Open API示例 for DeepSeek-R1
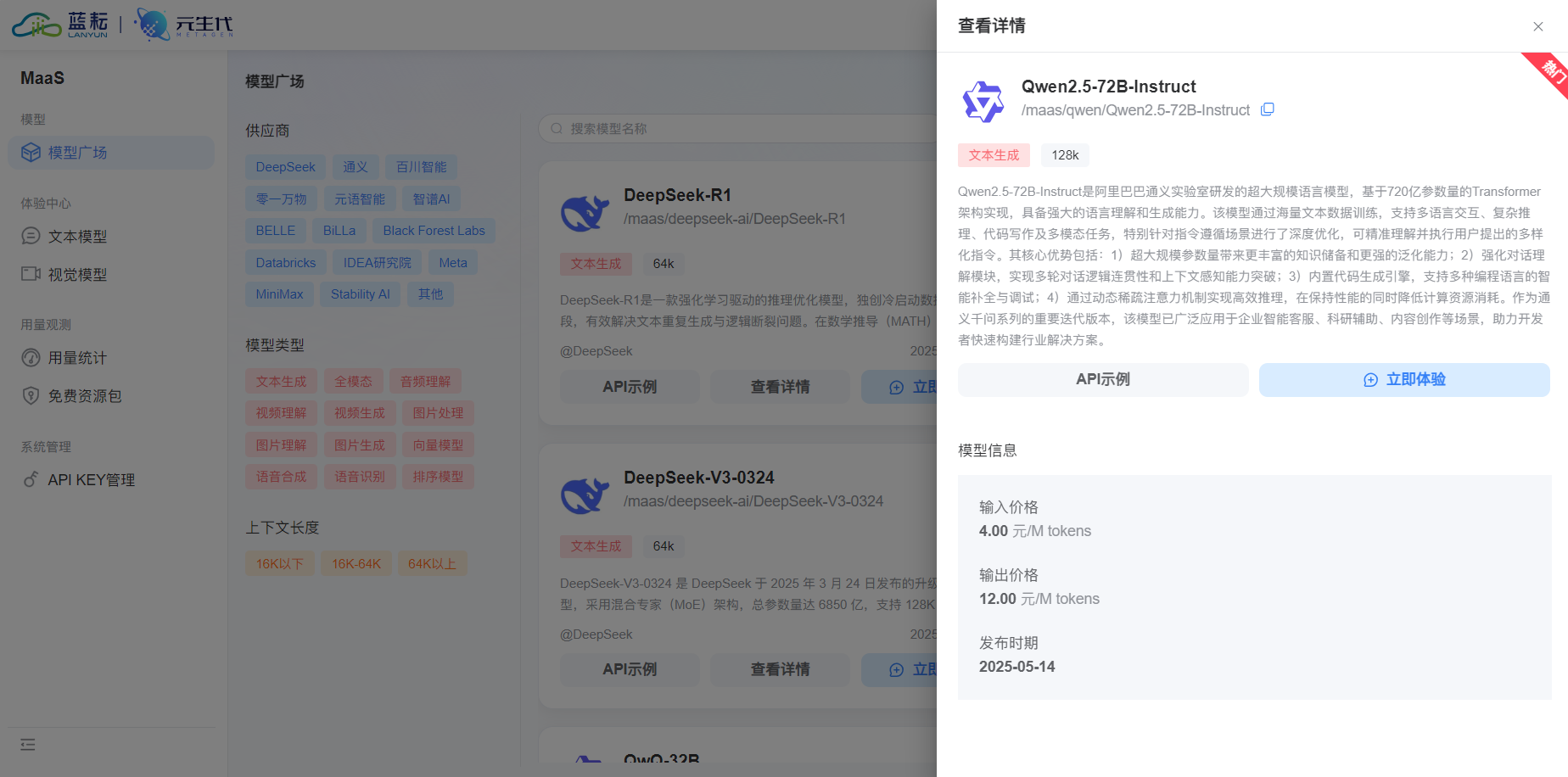The image size is (1568, 777). coord(630,387)
